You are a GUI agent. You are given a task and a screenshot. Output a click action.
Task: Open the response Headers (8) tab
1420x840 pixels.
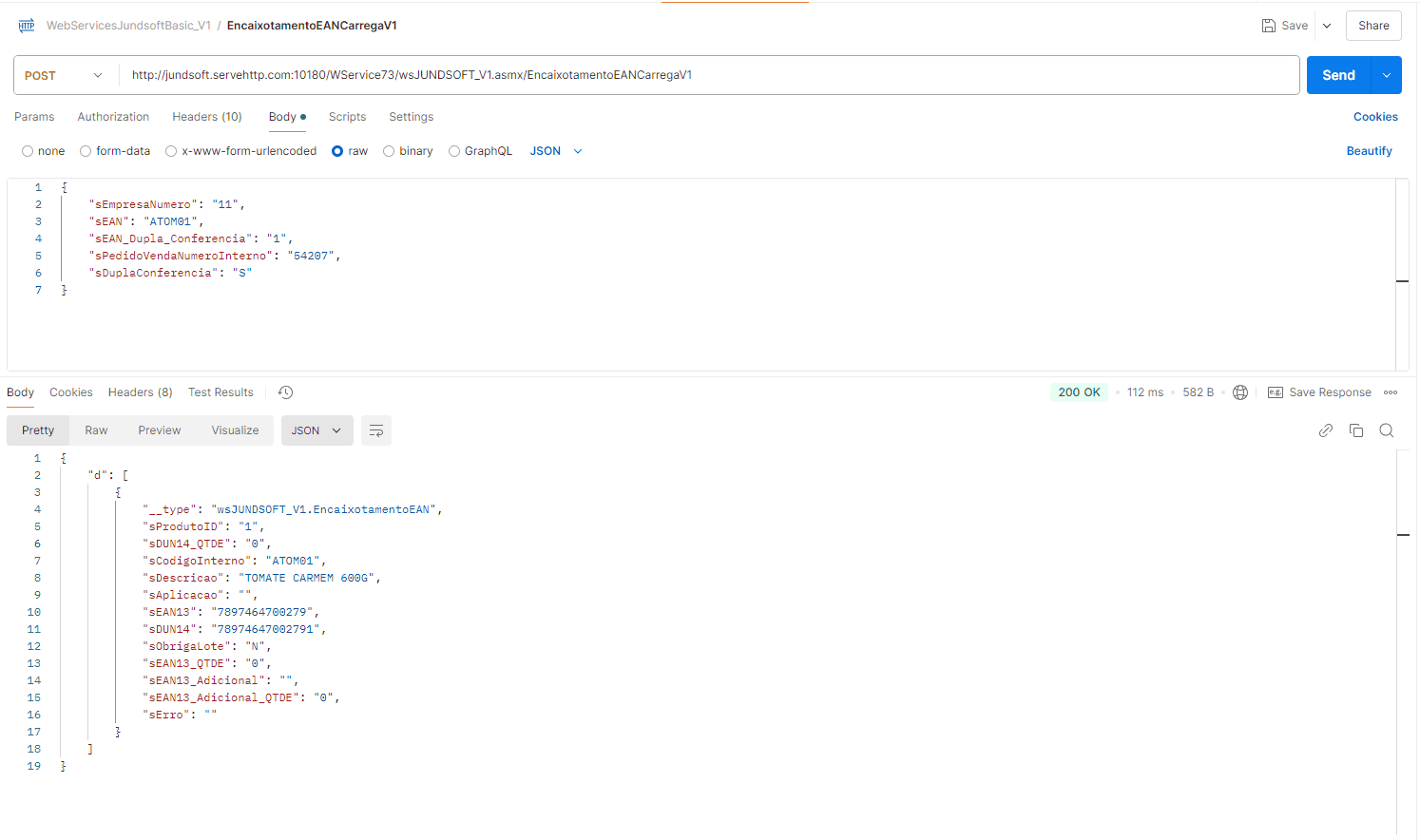click(x=141, y=392)
